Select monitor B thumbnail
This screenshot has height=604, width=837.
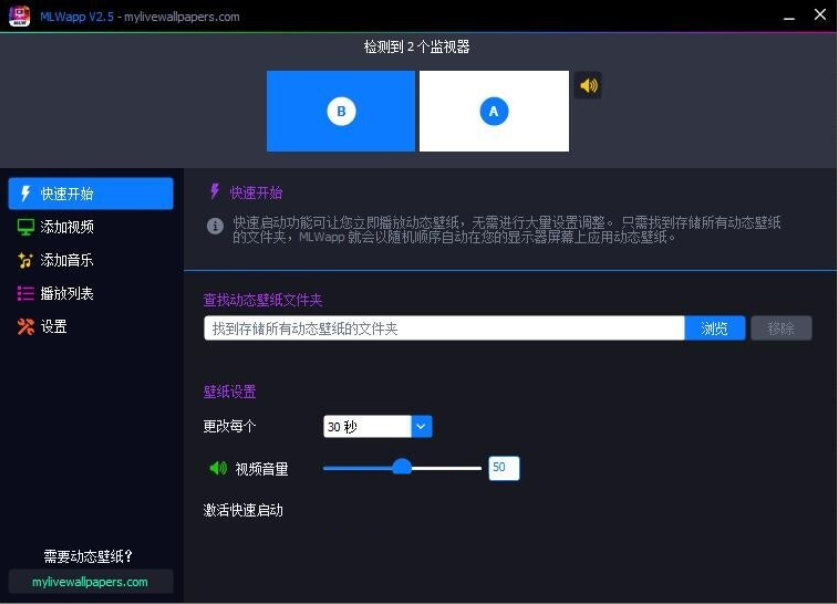click(x=341, y=111)
